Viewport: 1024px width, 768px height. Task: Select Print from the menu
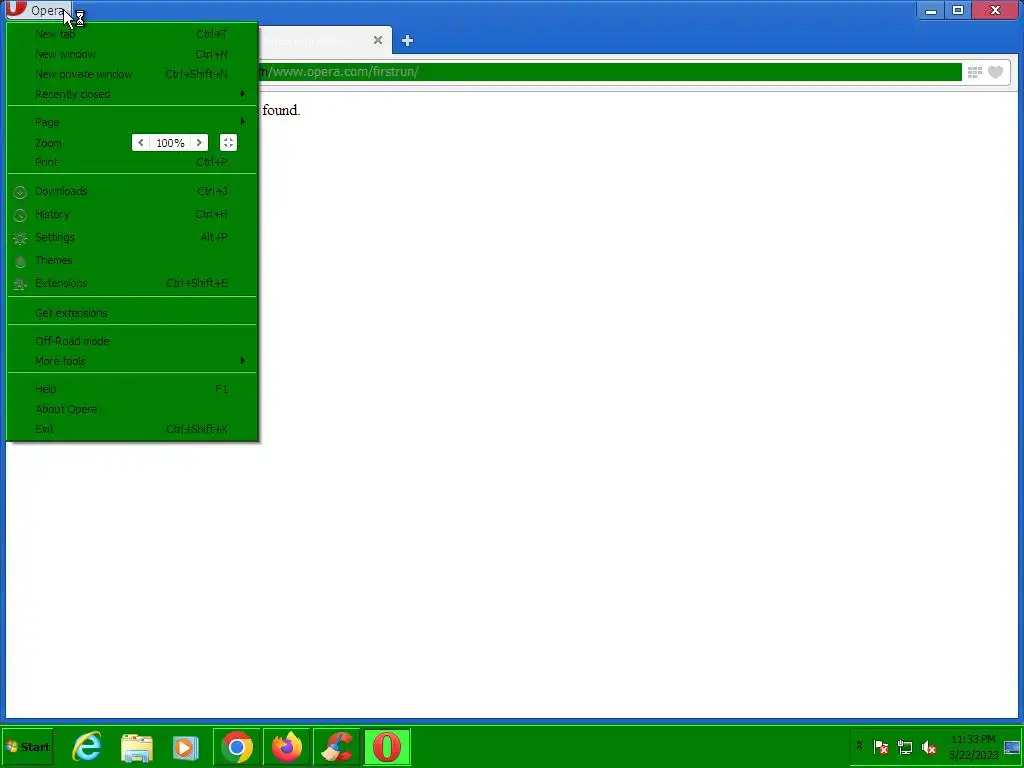pos(132,162)
